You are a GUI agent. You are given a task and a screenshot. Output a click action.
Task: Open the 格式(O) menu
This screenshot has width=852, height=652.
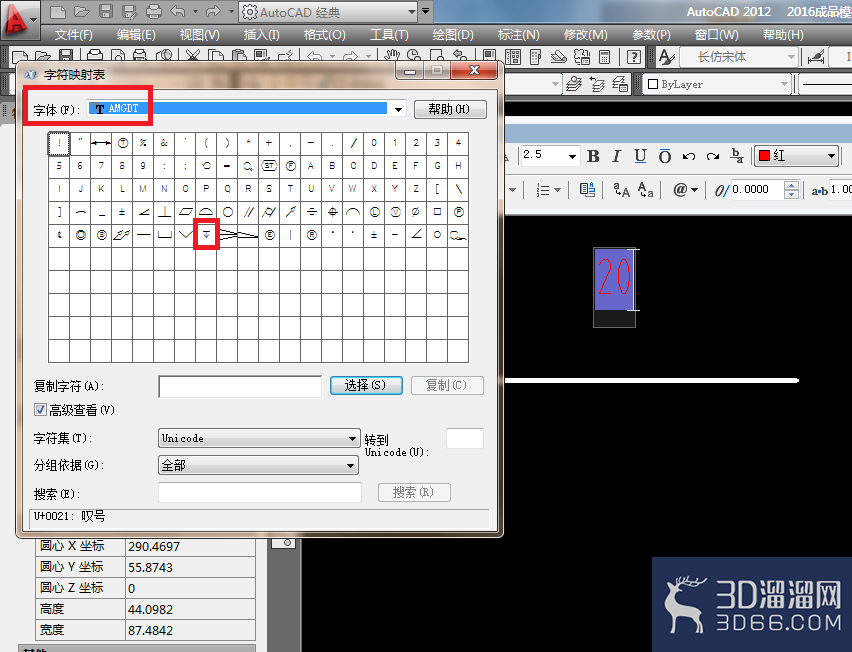tap(324, 35)
